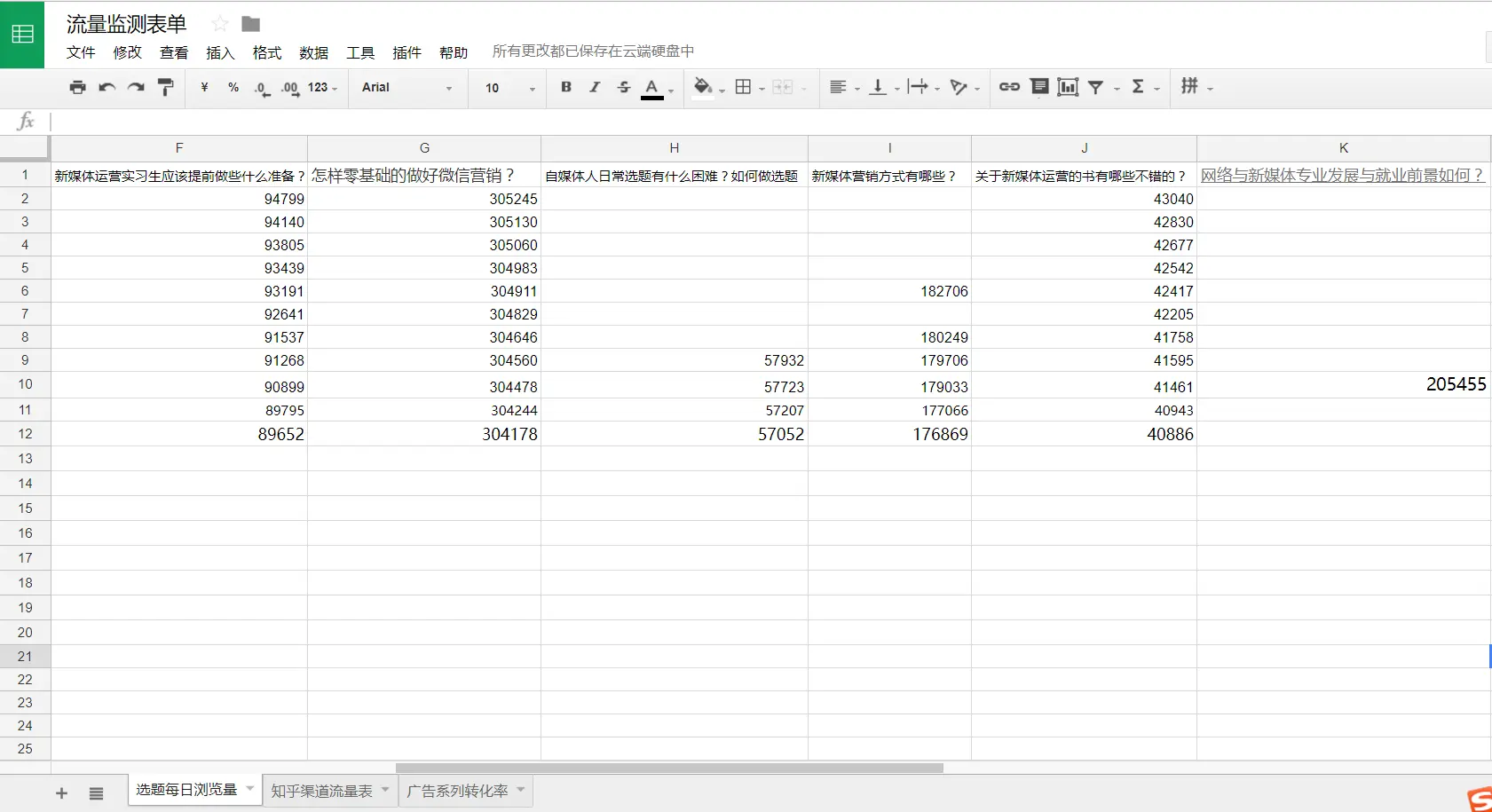Open the 数据 menu
Viewport: 1492px width, 812px height.
tap(314, 52)
